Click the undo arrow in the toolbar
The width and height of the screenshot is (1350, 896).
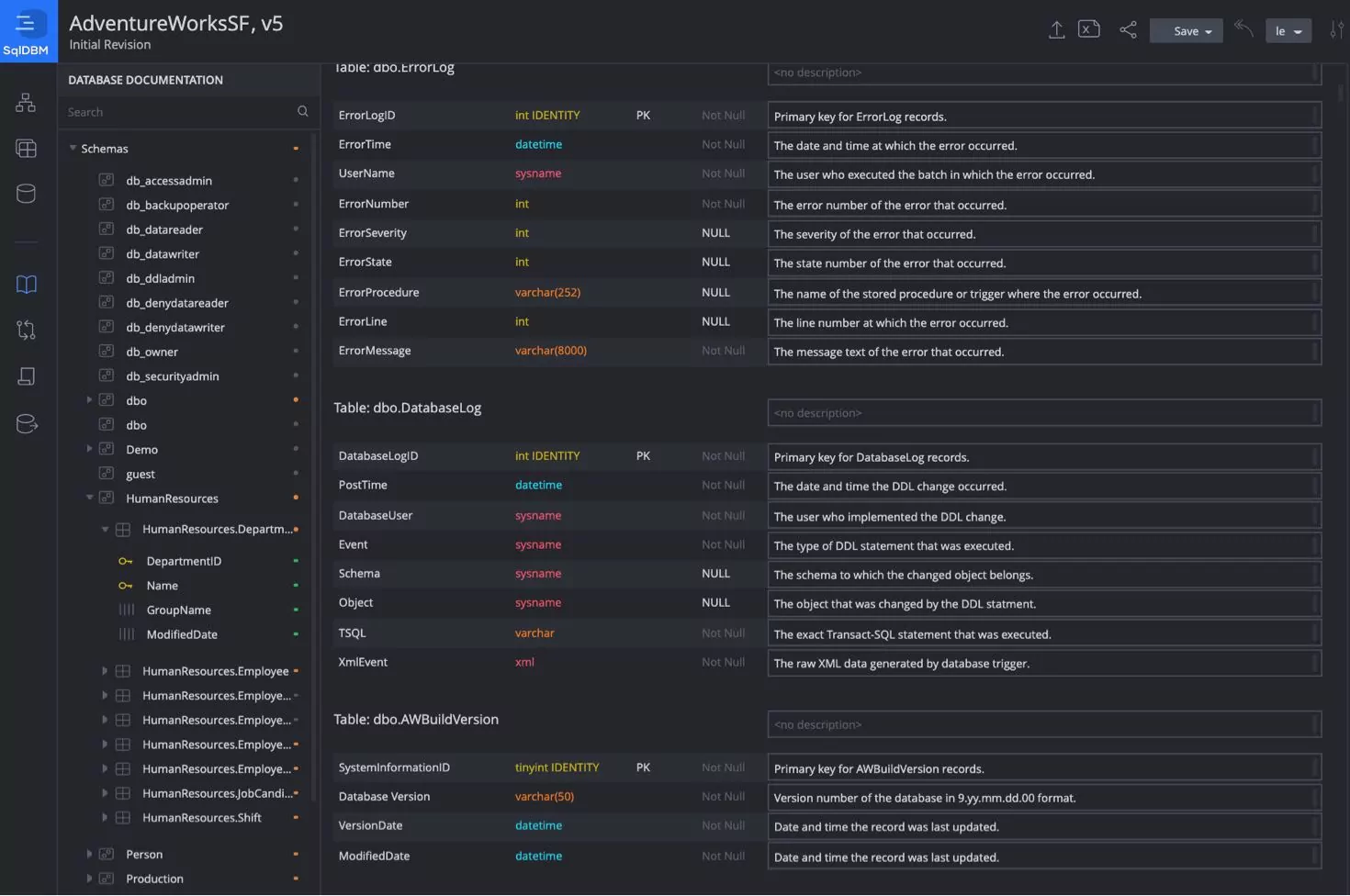click(1243, 29)
